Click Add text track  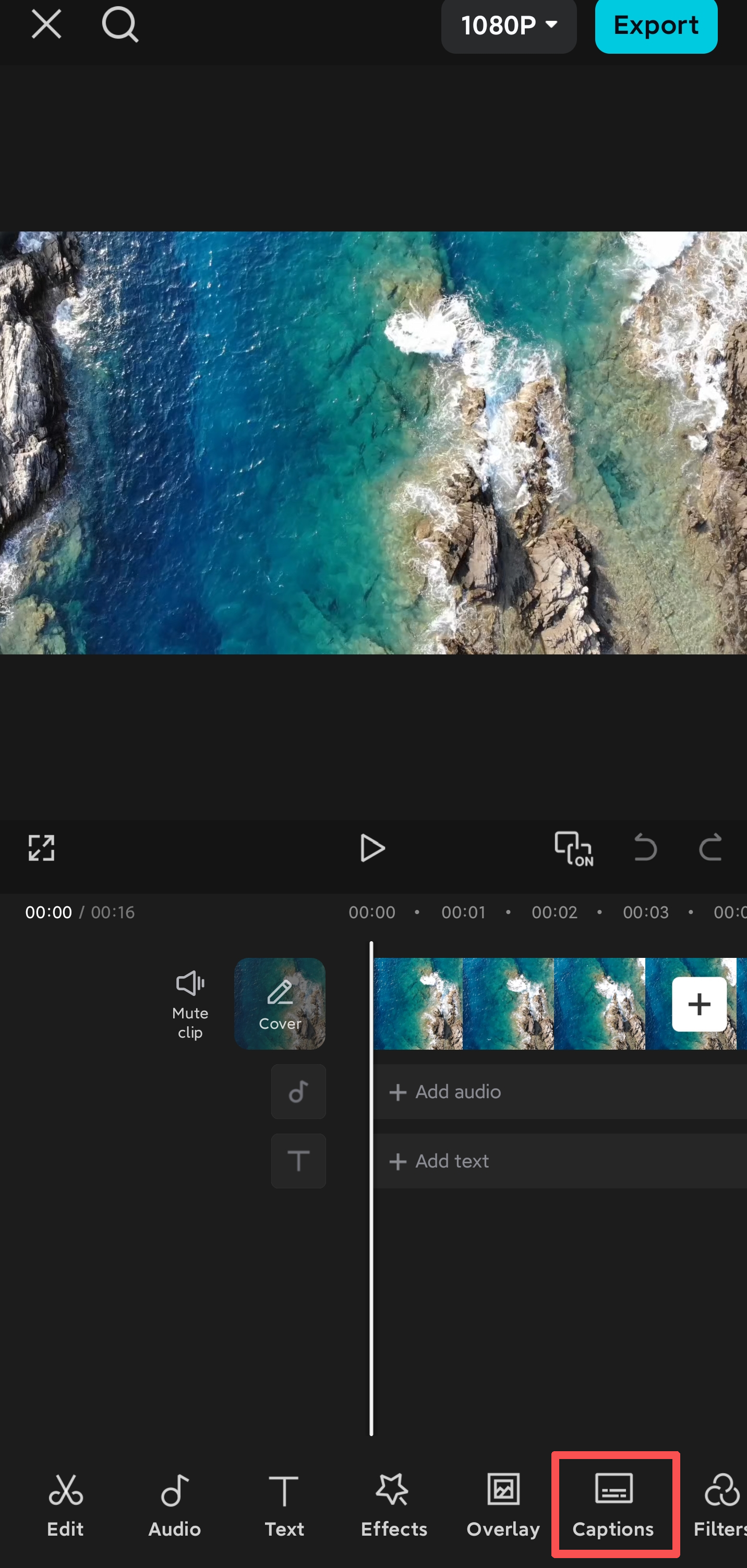tap(560, 1161)
